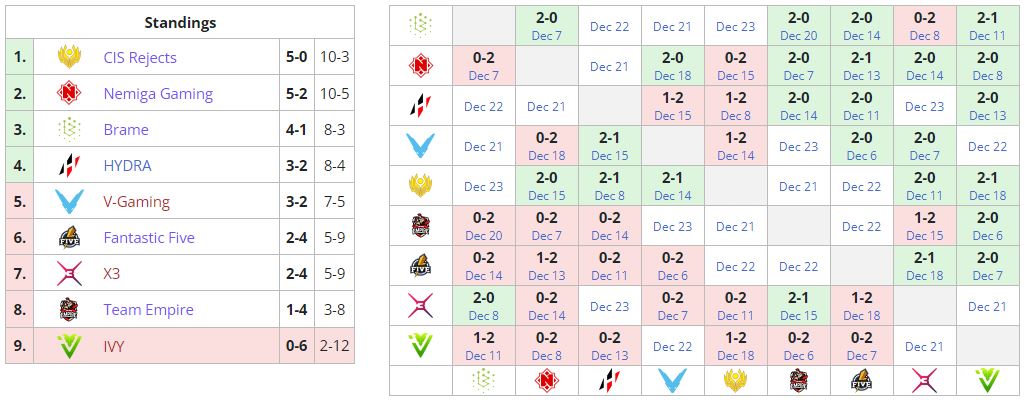Follow the X3 team name link
This screenshot has width=1025, height=402.
click(113, 274)
